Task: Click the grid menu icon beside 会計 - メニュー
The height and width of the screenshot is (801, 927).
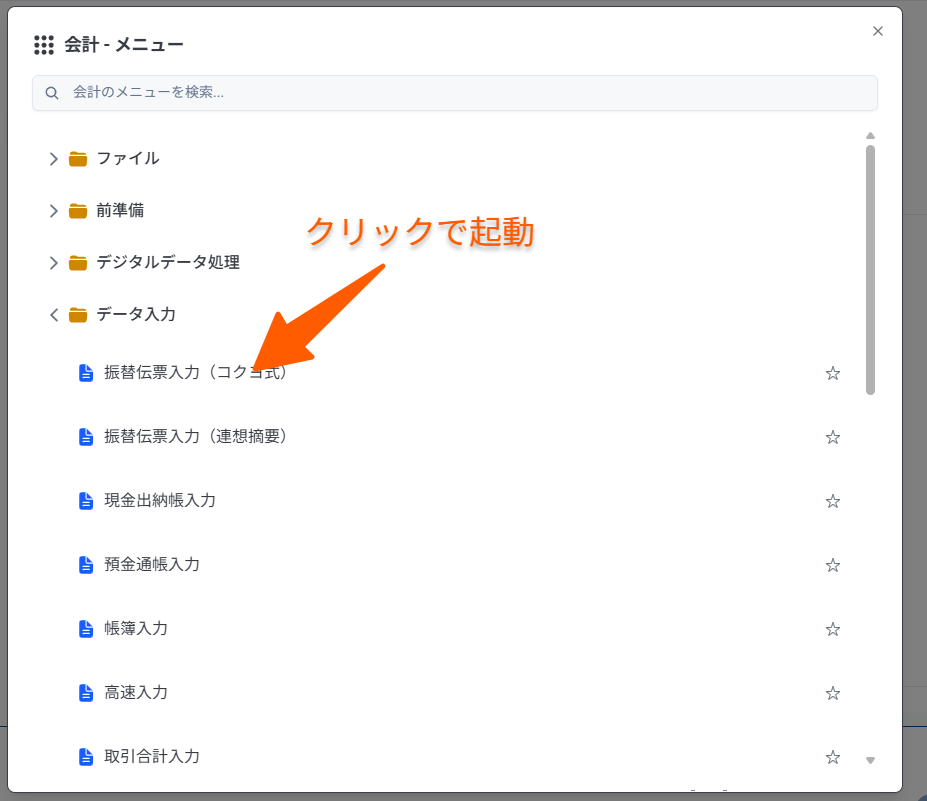Action: (43, 44)
